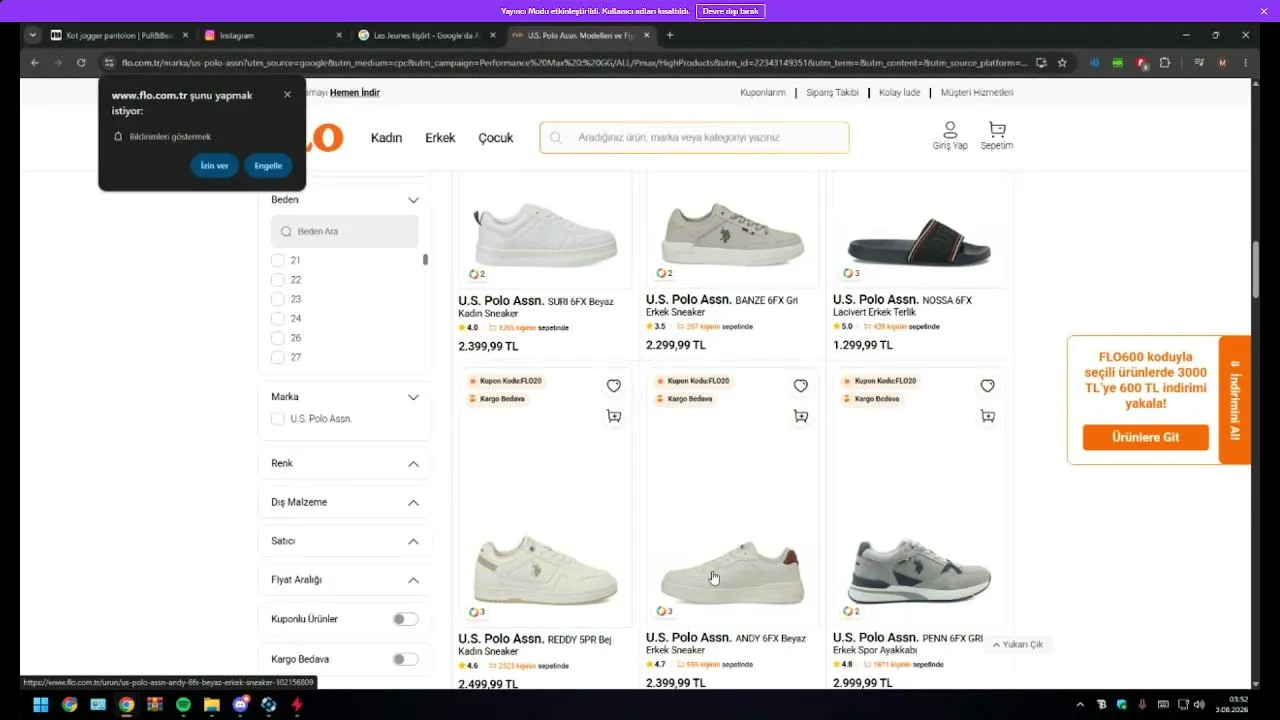
Task: Open the Windows Start menu
Action: tap(41, 704)
